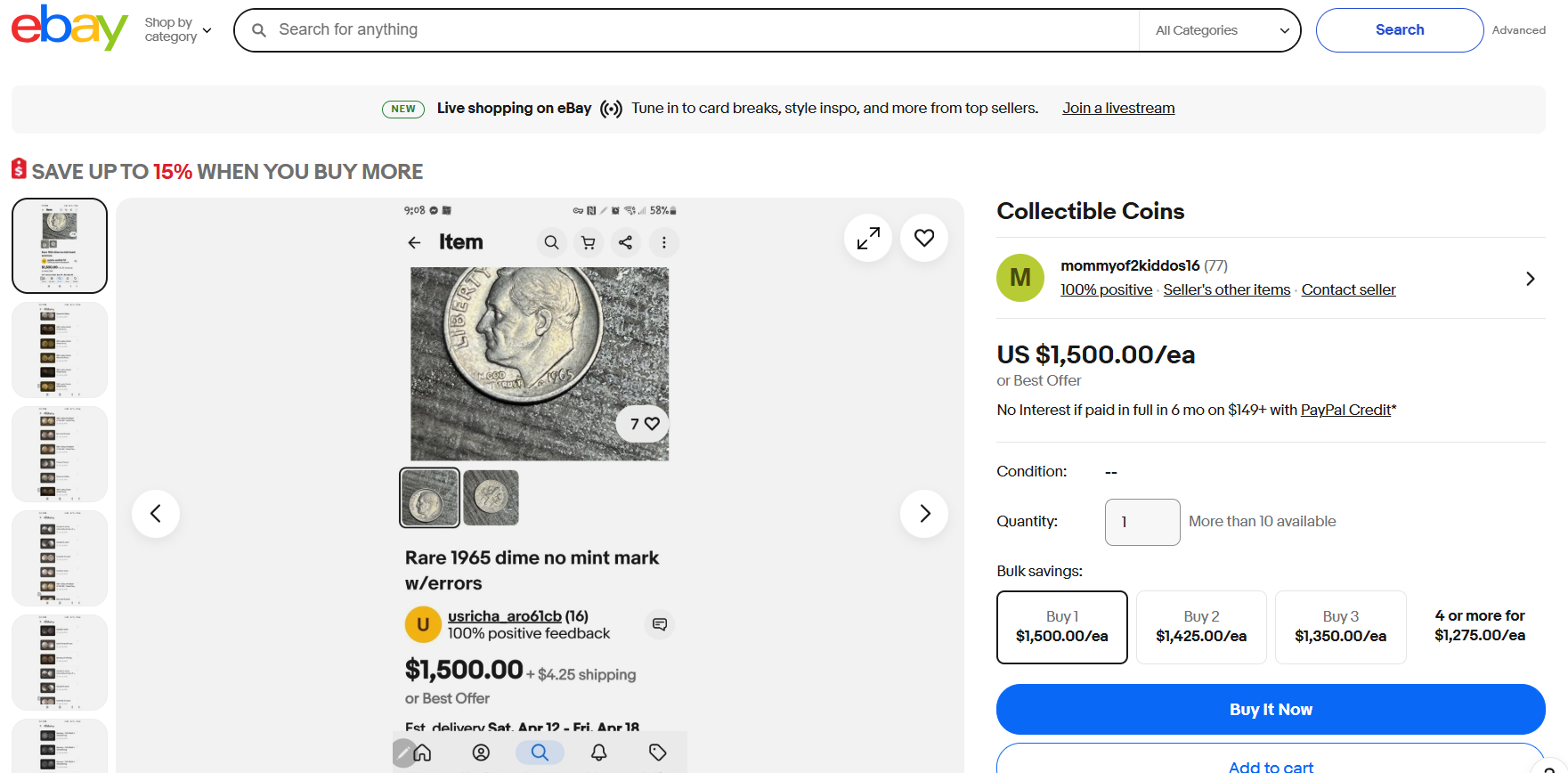Click the Quantity input field
Screen dimensions: 1568x773
tap(1141, 522)
